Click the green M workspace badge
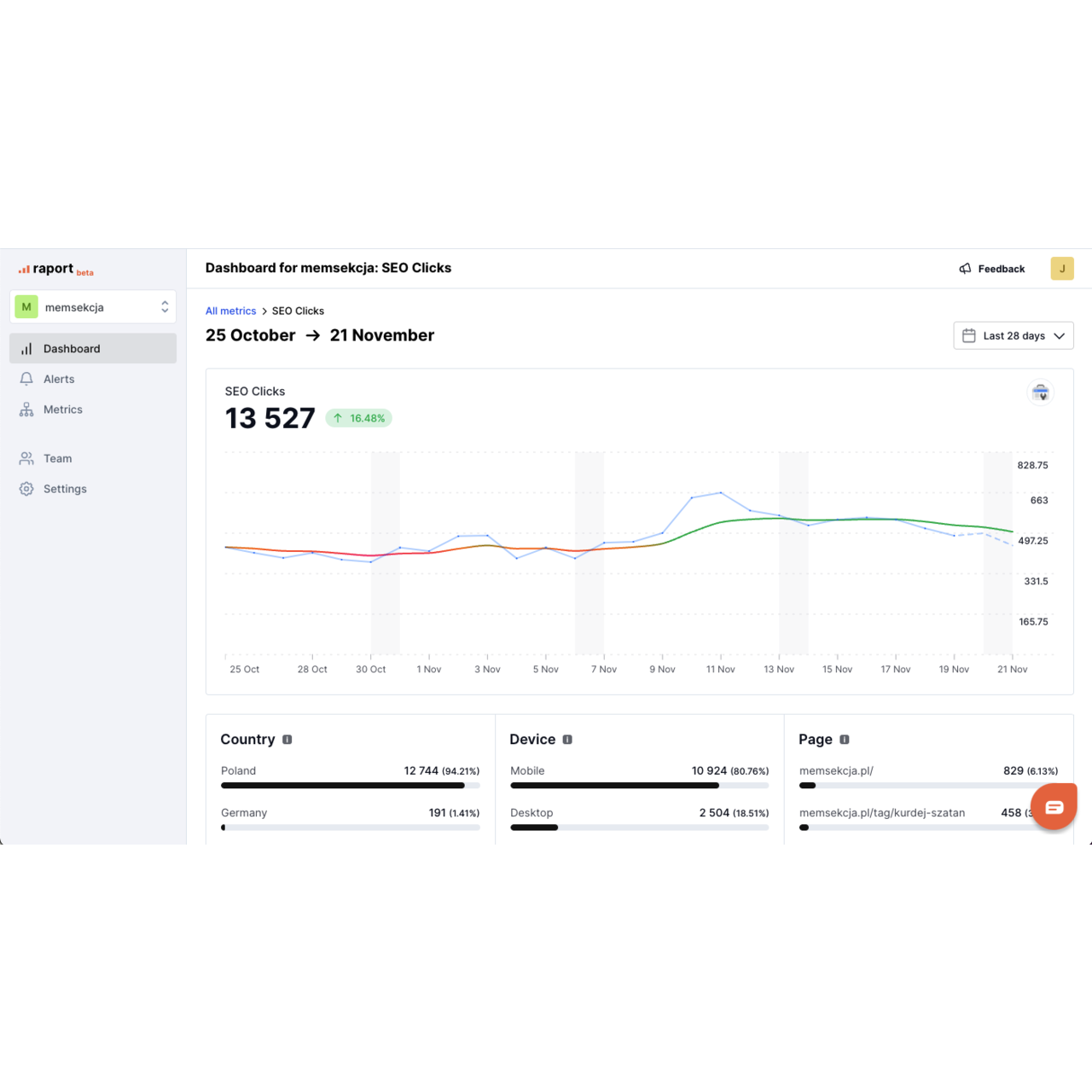Viewport: 1092px width, 1092px height. 26,307
